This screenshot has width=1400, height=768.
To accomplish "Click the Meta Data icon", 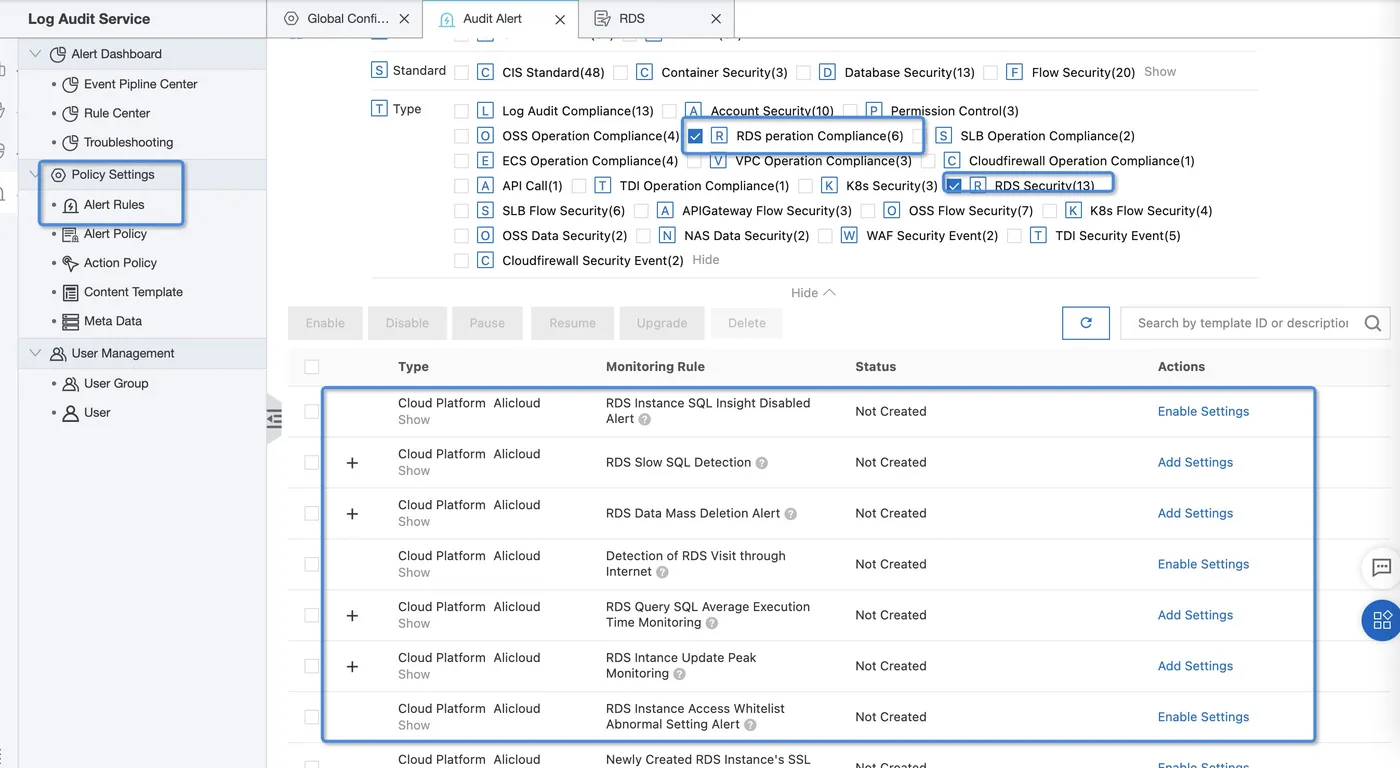I will click(70, 321).
